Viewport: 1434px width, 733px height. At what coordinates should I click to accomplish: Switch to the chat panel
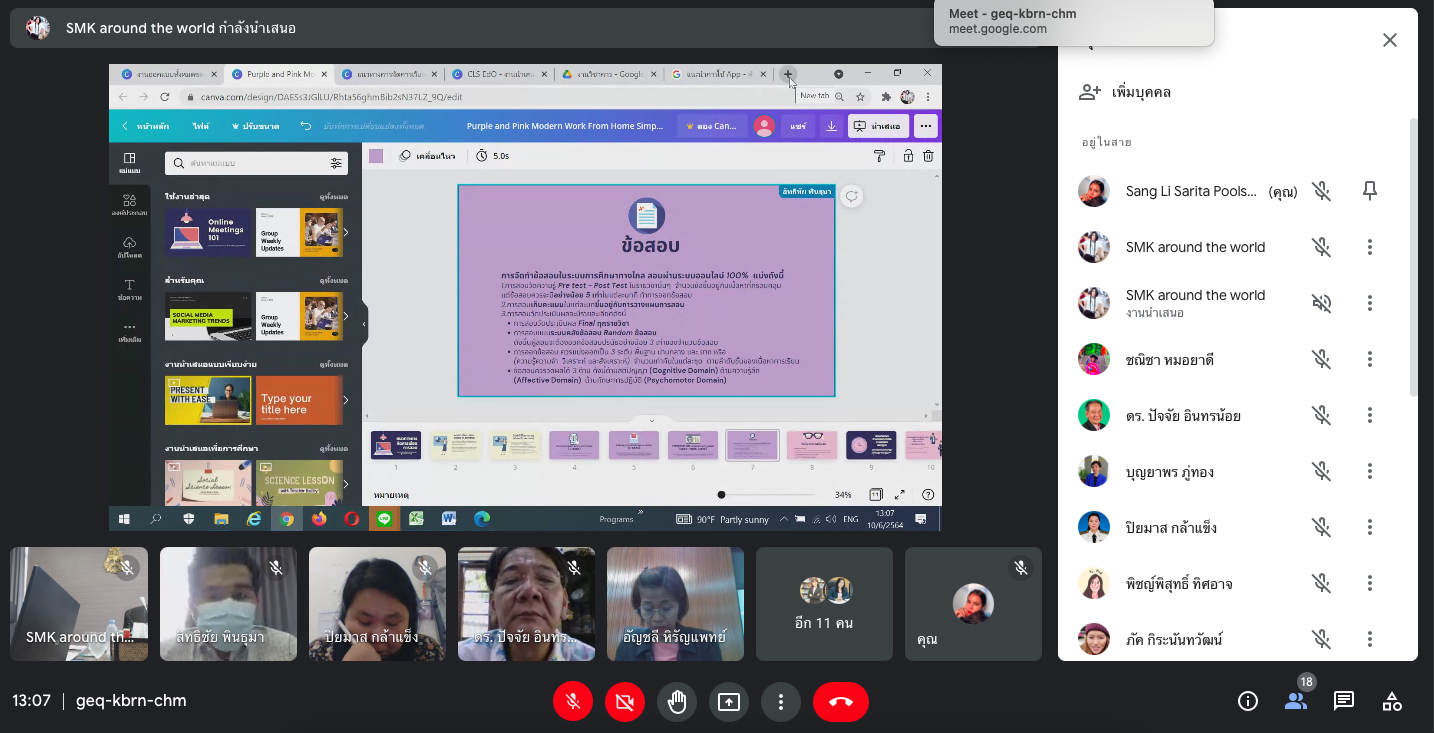[x=1344, y=701]
